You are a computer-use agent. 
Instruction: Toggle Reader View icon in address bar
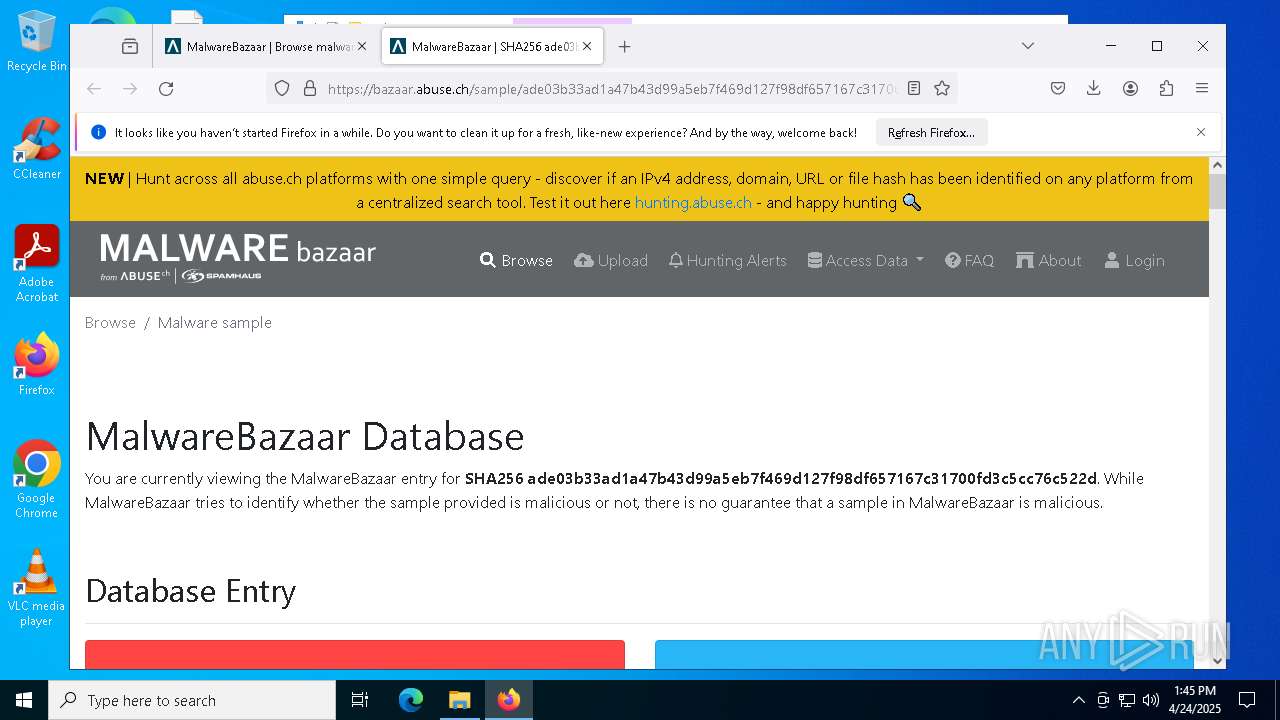point(914,89)
